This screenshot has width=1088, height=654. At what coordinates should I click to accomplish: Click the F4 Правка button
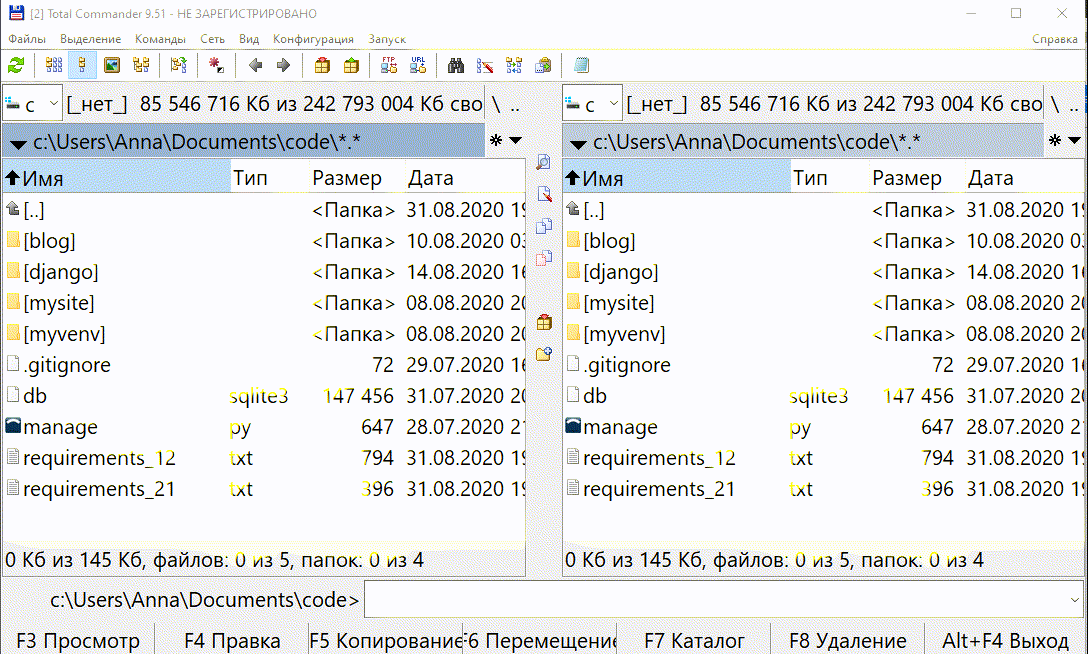click(232, 640)
